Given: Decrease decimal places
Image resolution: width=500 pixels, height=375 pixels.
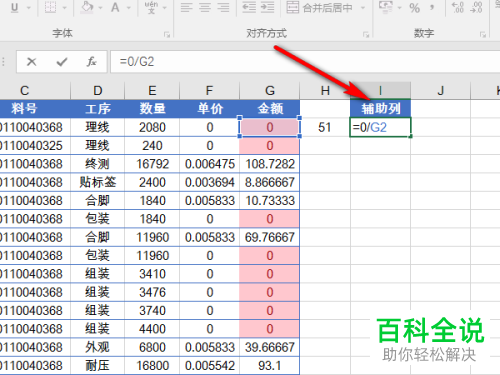Looking at the screenshot, I should click(476, 7).
